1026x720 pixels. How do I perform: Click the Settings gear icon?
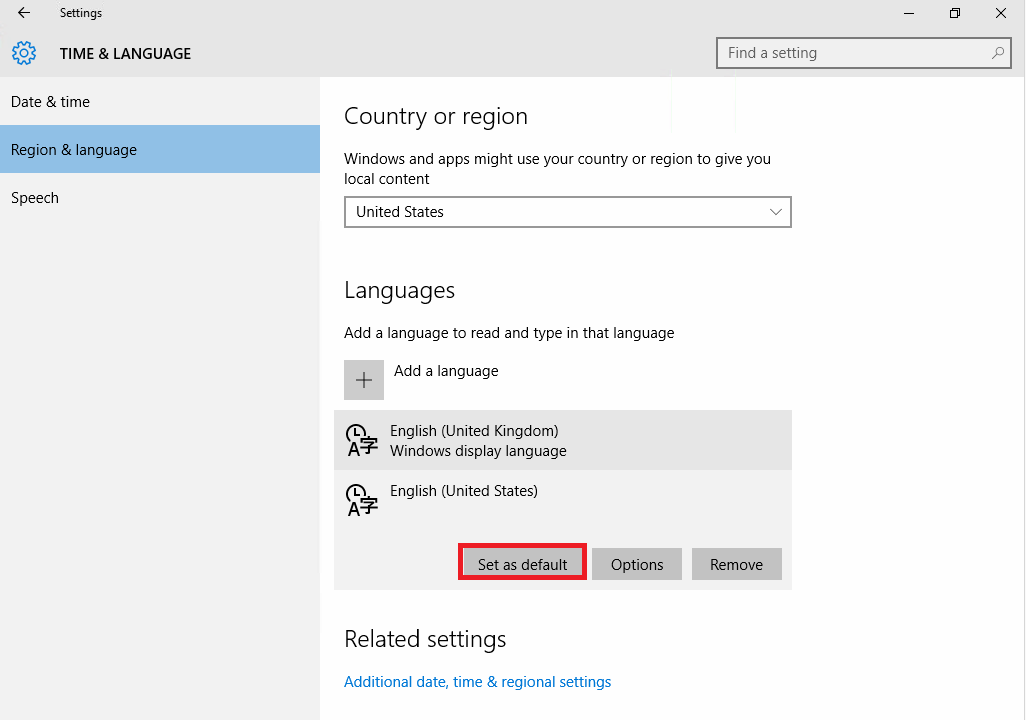[24, 53]
